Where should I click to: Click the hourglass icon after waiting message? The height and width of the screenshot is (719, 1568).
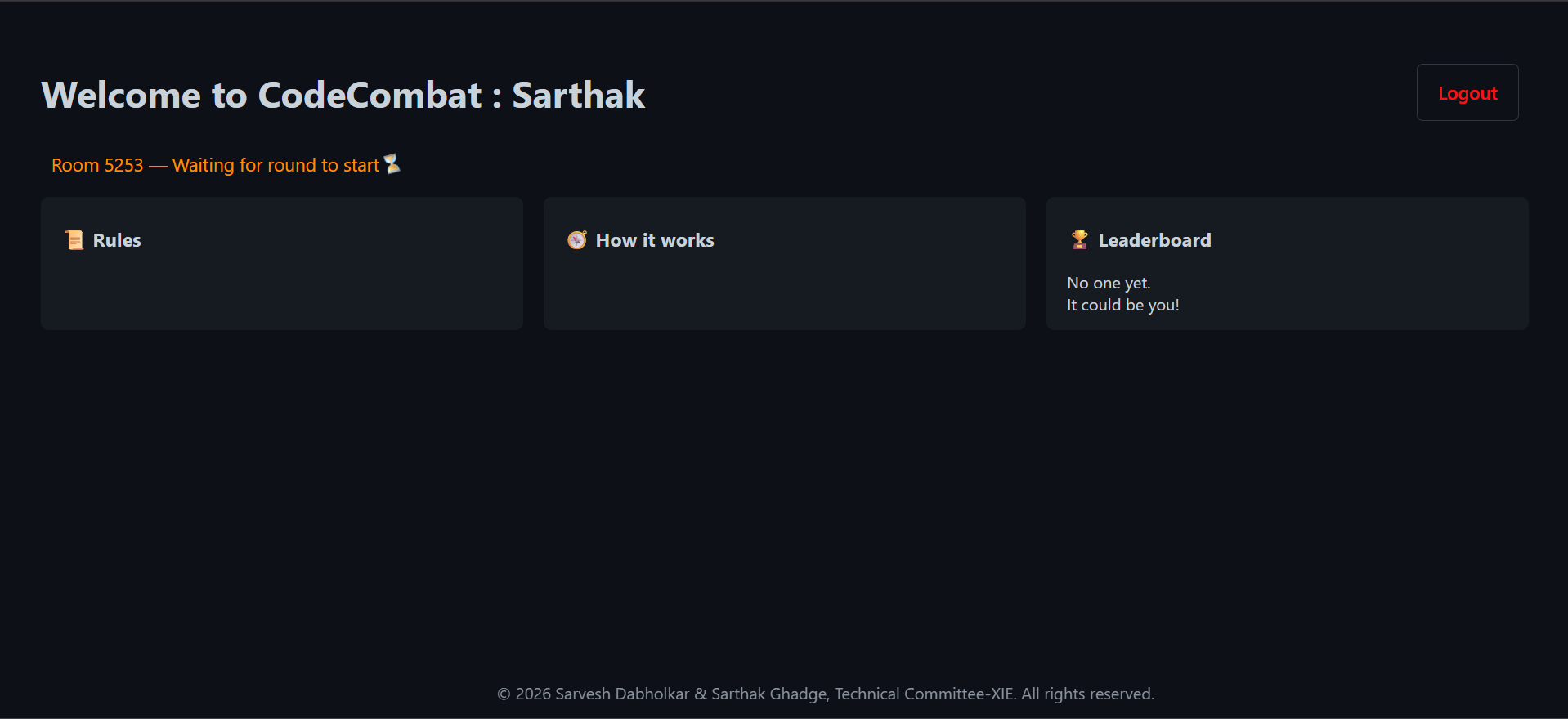tap(392, 164)
